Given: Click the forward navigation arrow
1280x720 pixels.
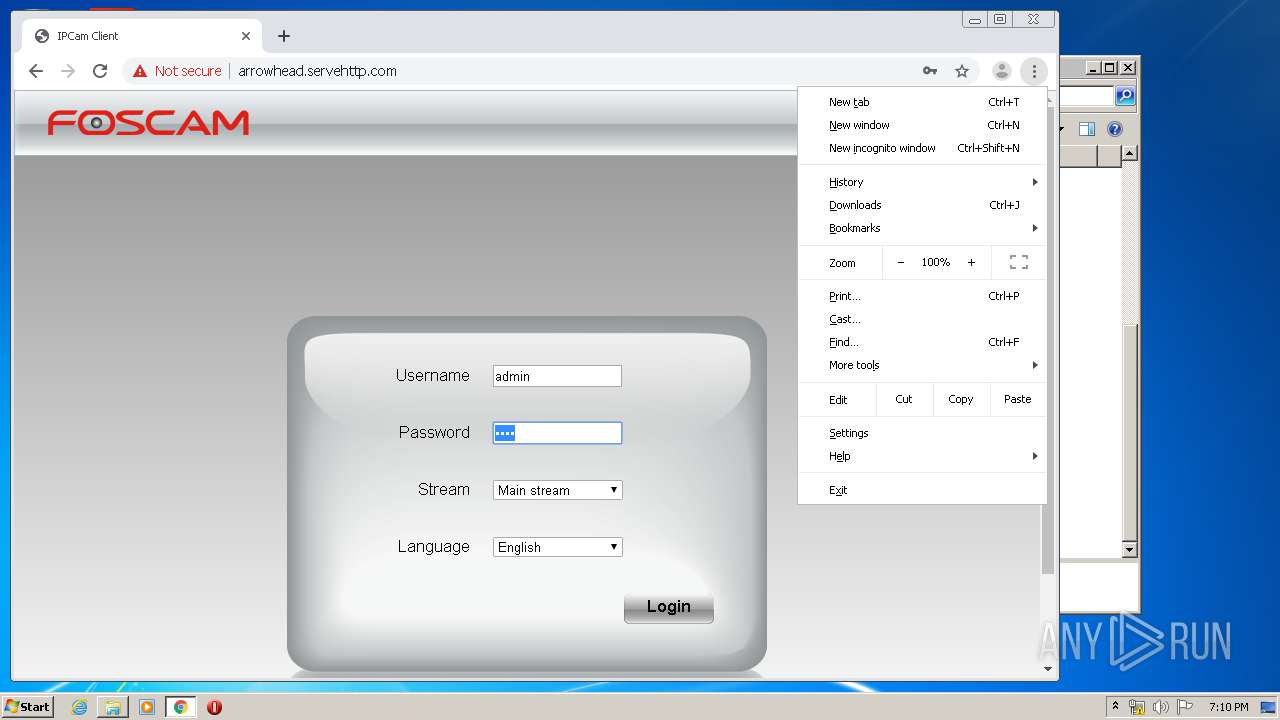Looking at the screenshot, I should pyautogui.click(x=68, y=71).
